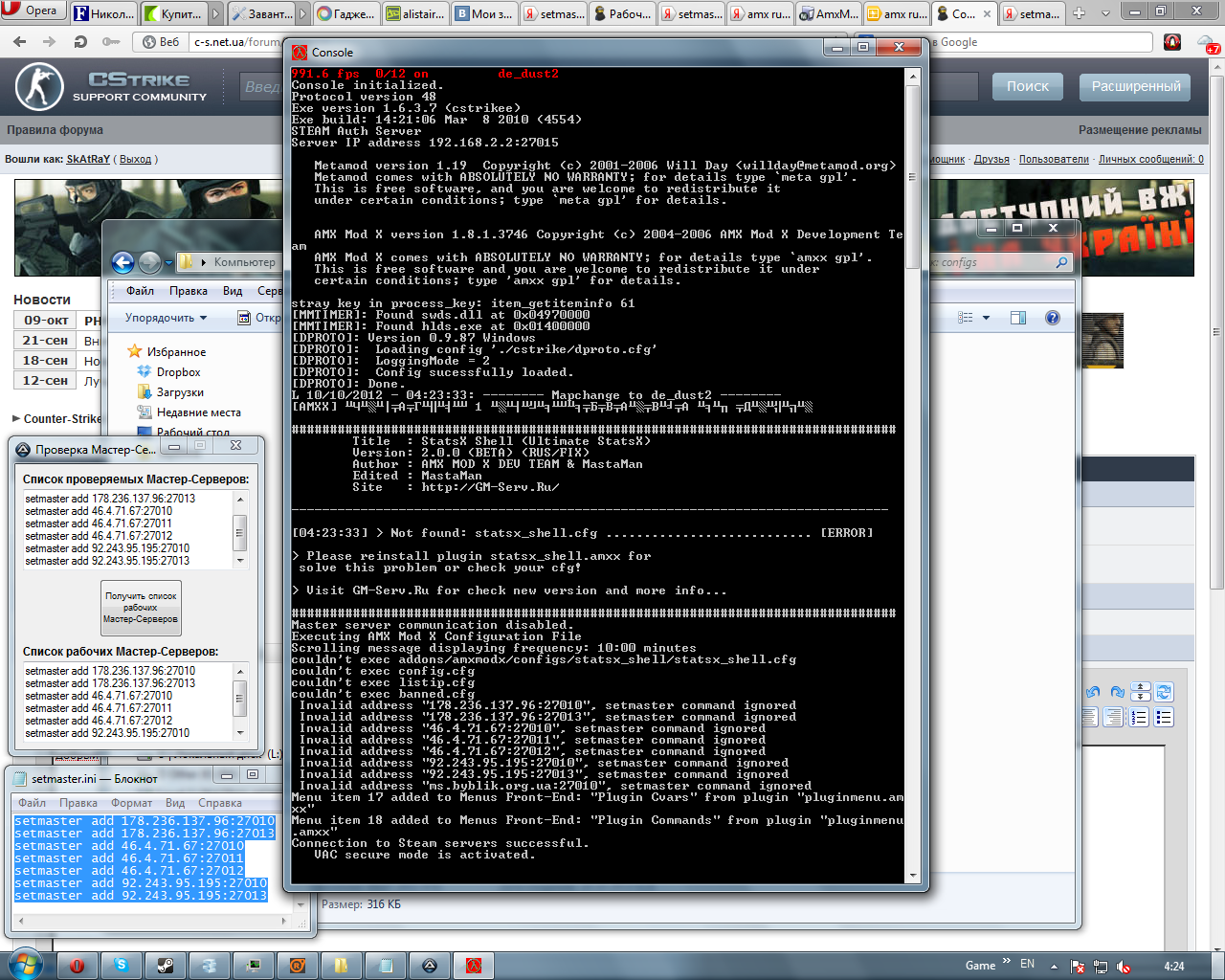Screen dimensions: 1225x980
Task: Open Skype from the taskbar
Action: (122, 966)
